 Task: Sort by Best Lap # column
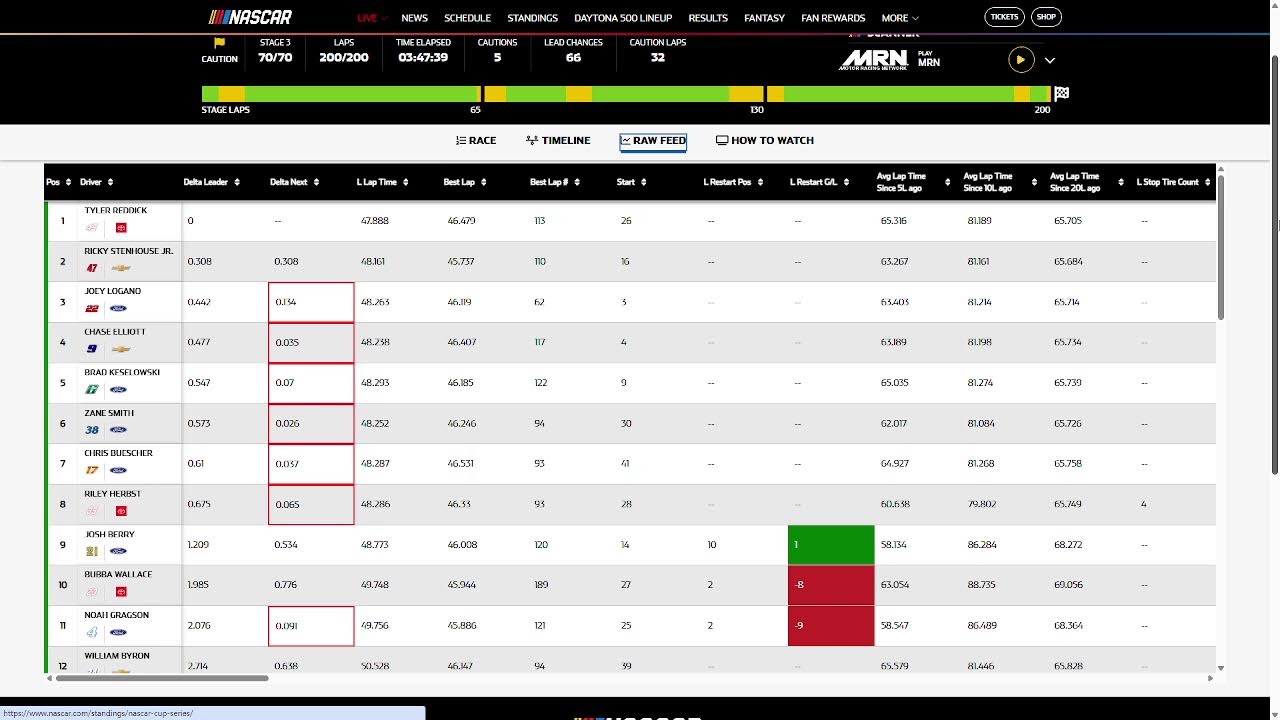point(555,182)
